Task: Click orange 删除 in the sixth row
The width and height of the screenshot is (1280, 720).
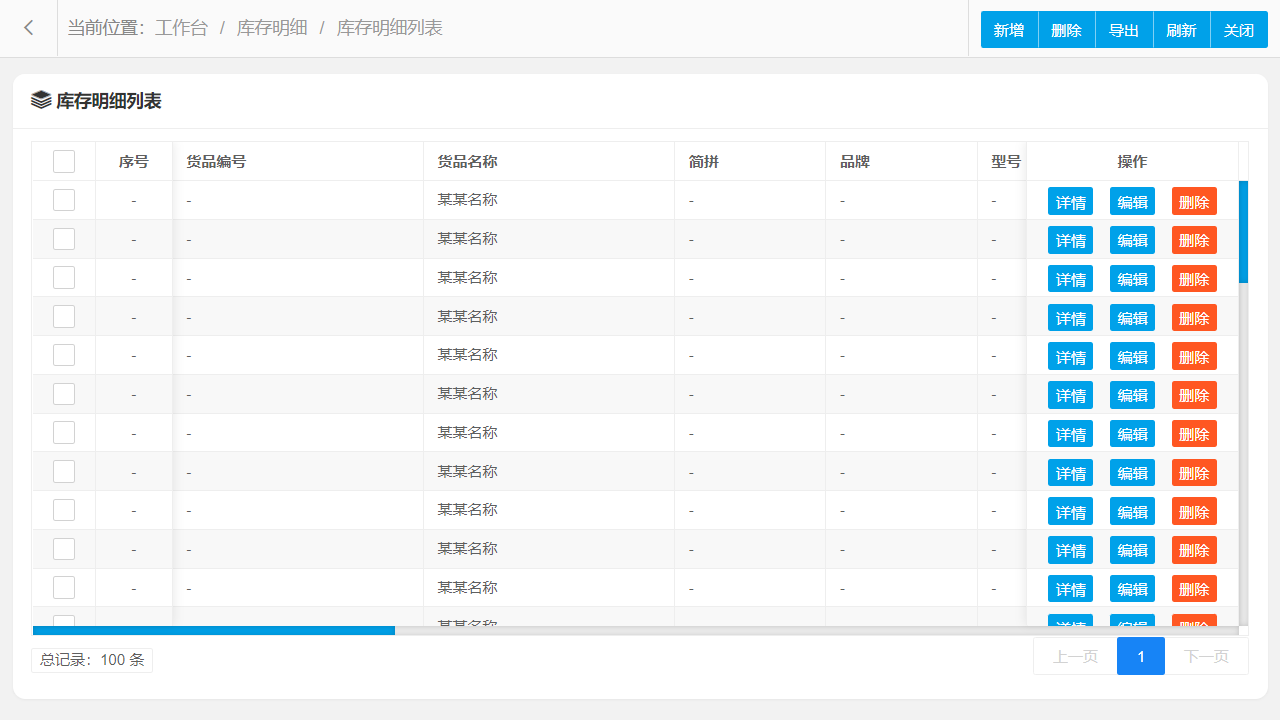Action: [1194, 395]
